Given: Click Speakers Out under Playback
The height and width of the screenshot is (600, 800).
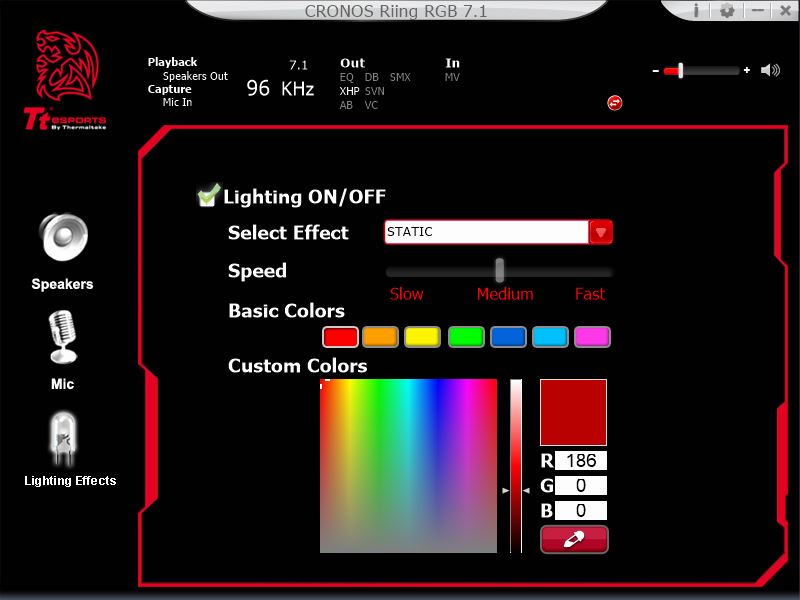Looking at the screenshot, I should click(195, 76).
